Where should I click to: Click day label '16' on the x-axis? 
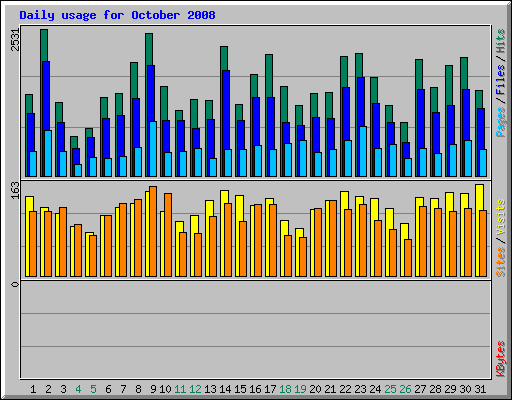coord(255,389)
